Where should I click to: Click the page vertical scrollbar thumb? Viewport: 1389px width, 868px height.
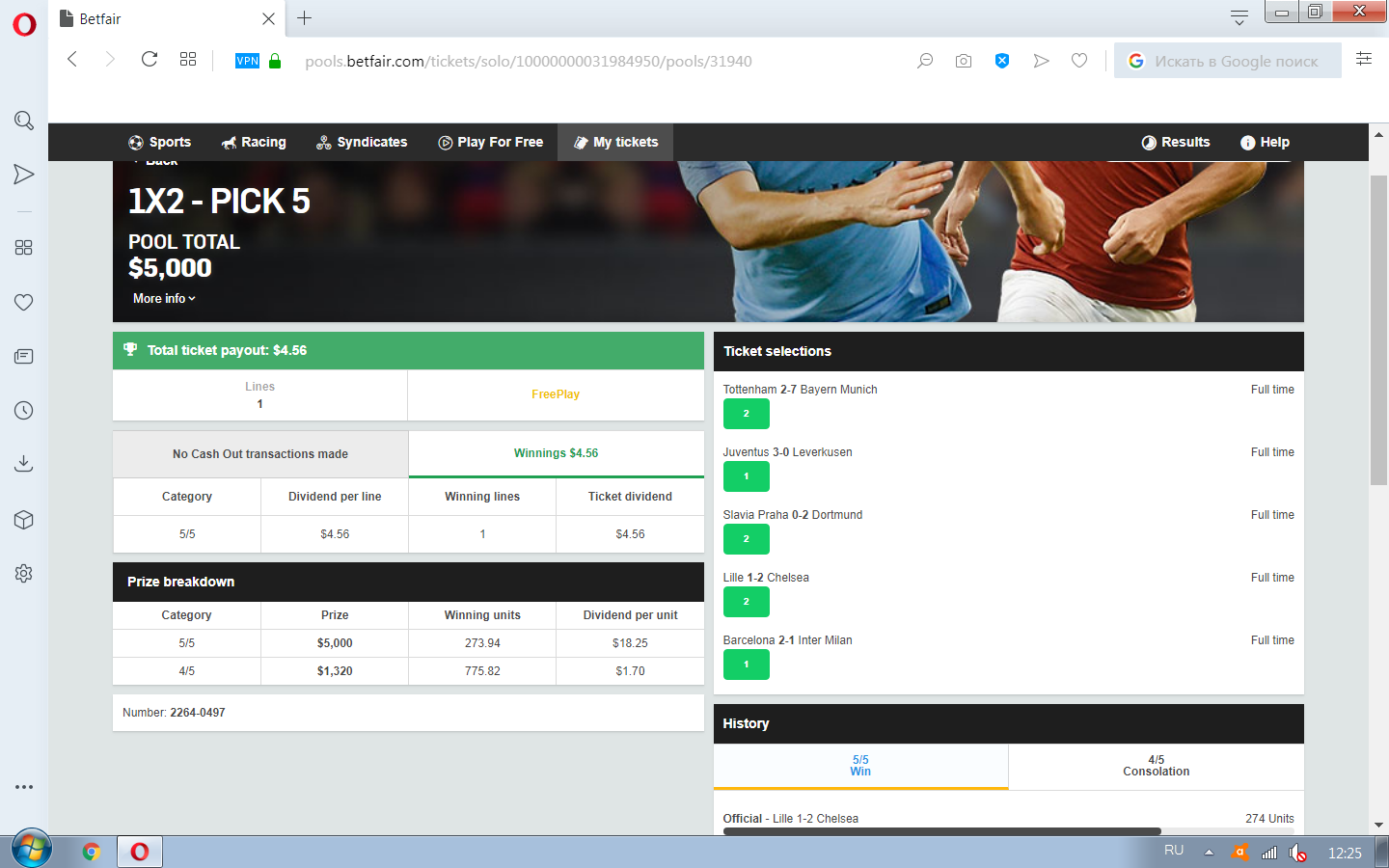(1378, 330)
